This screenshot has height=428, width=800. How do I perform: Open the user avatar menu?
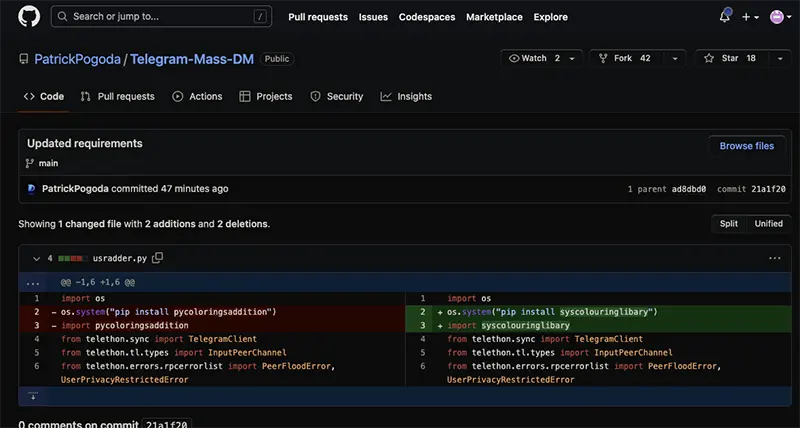(x=781, y=17)
